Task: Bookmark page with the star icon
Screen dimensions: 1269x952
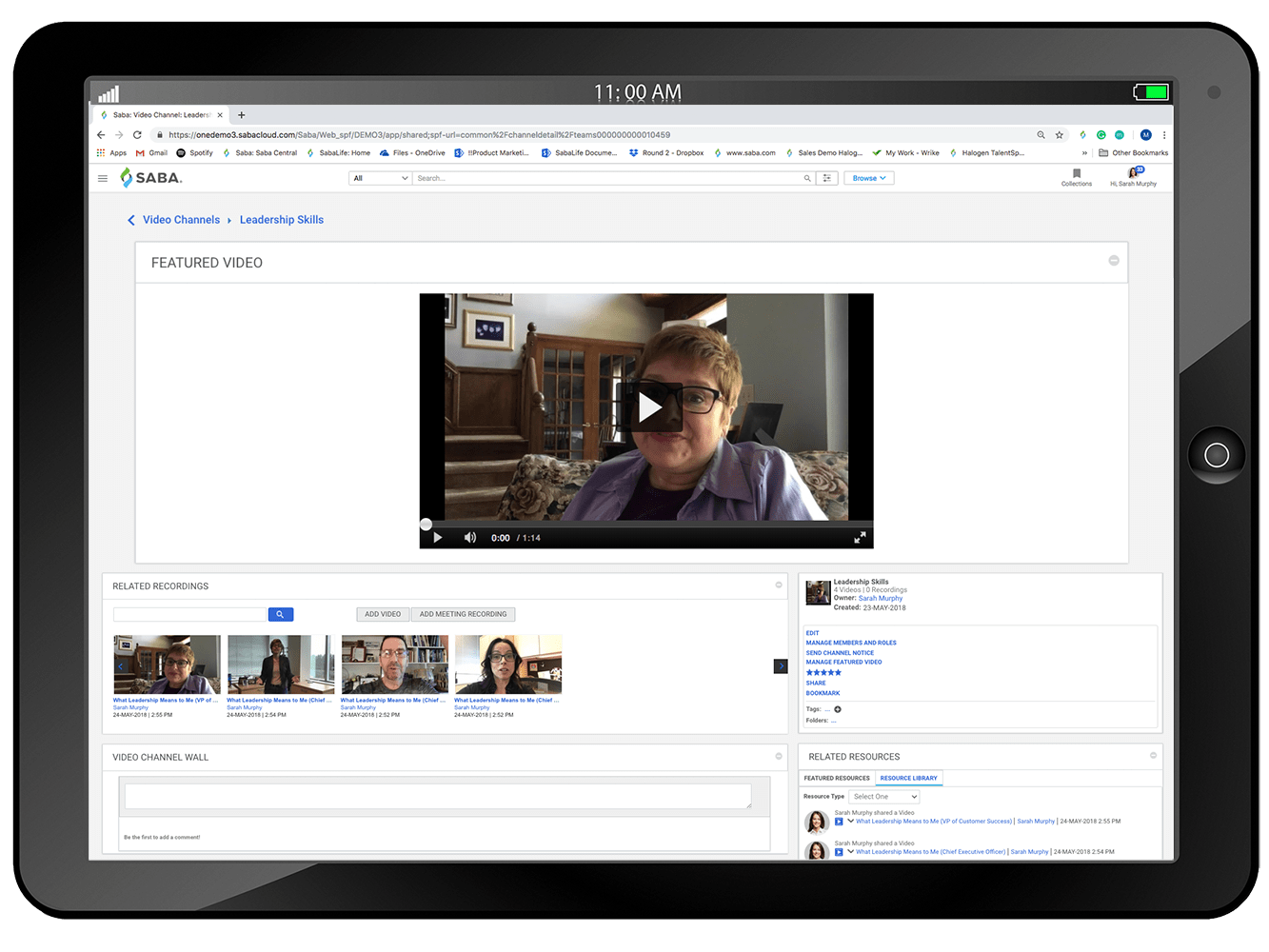Action: tap(1059, 134)
